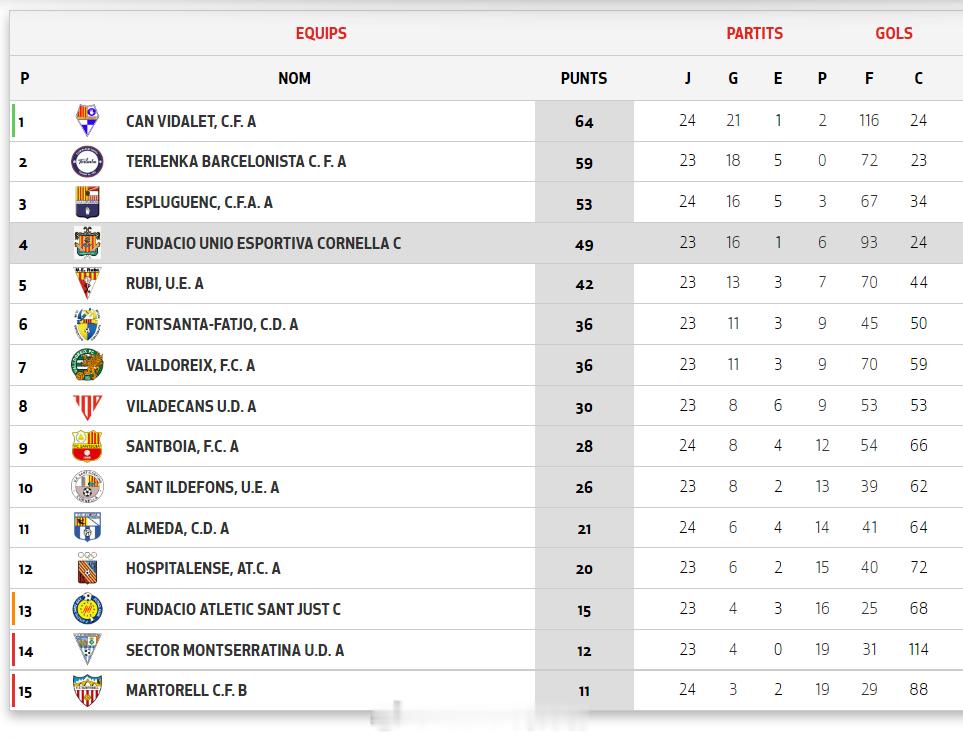Select the GOLS header section

click(894, 33)
